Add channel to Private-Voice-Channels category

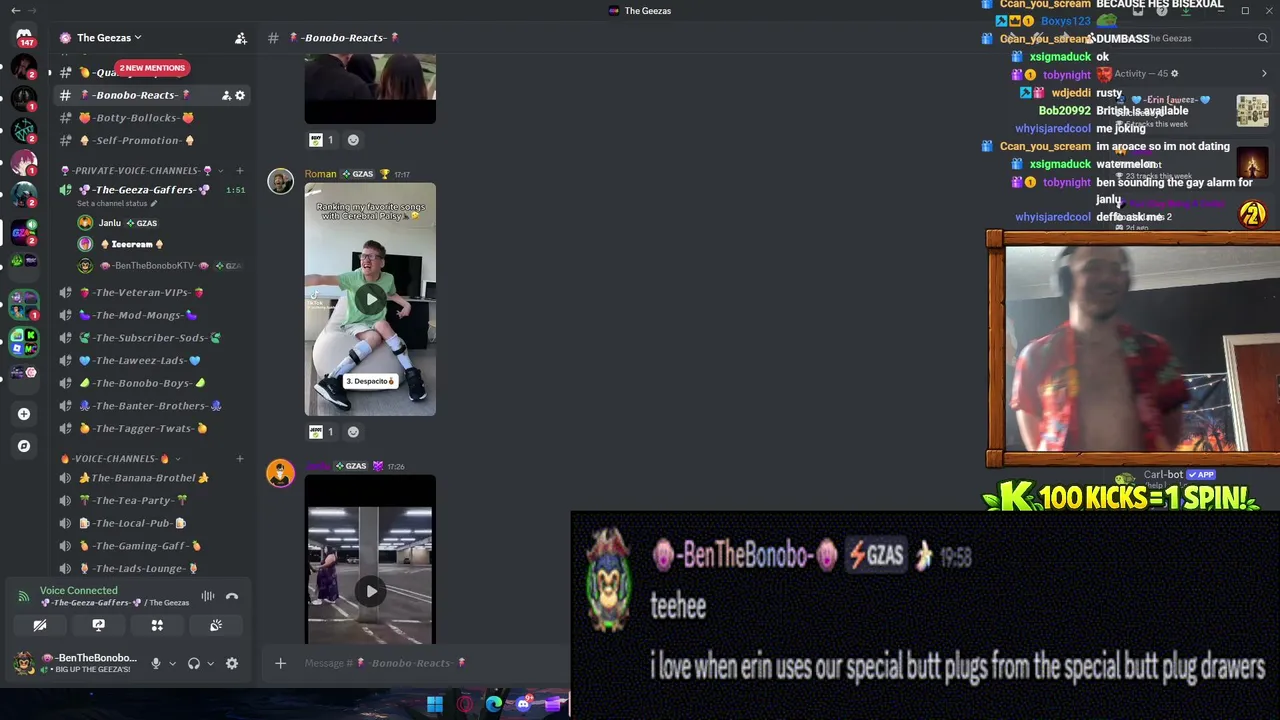(240, 170)
